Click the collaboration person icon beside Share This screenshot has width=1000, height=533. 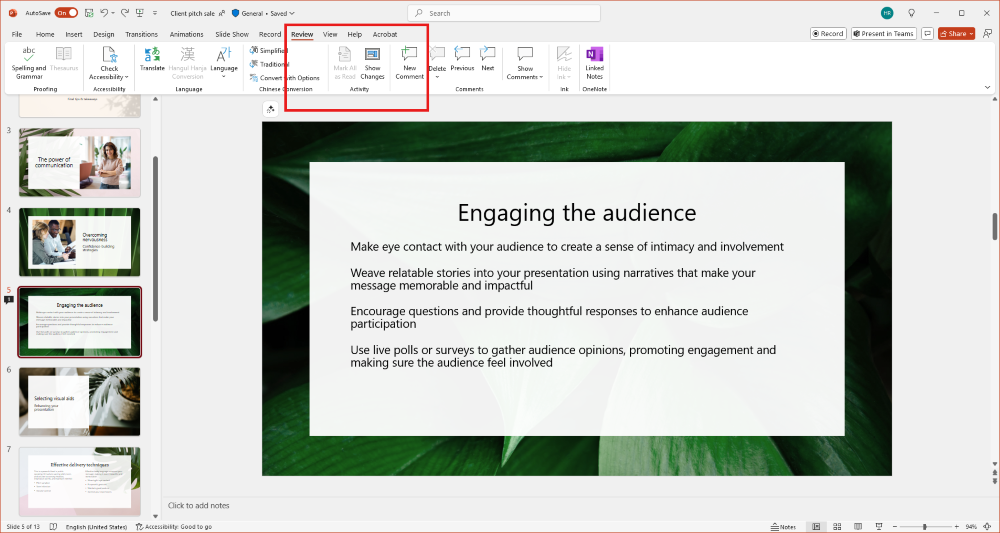[987, 34]
